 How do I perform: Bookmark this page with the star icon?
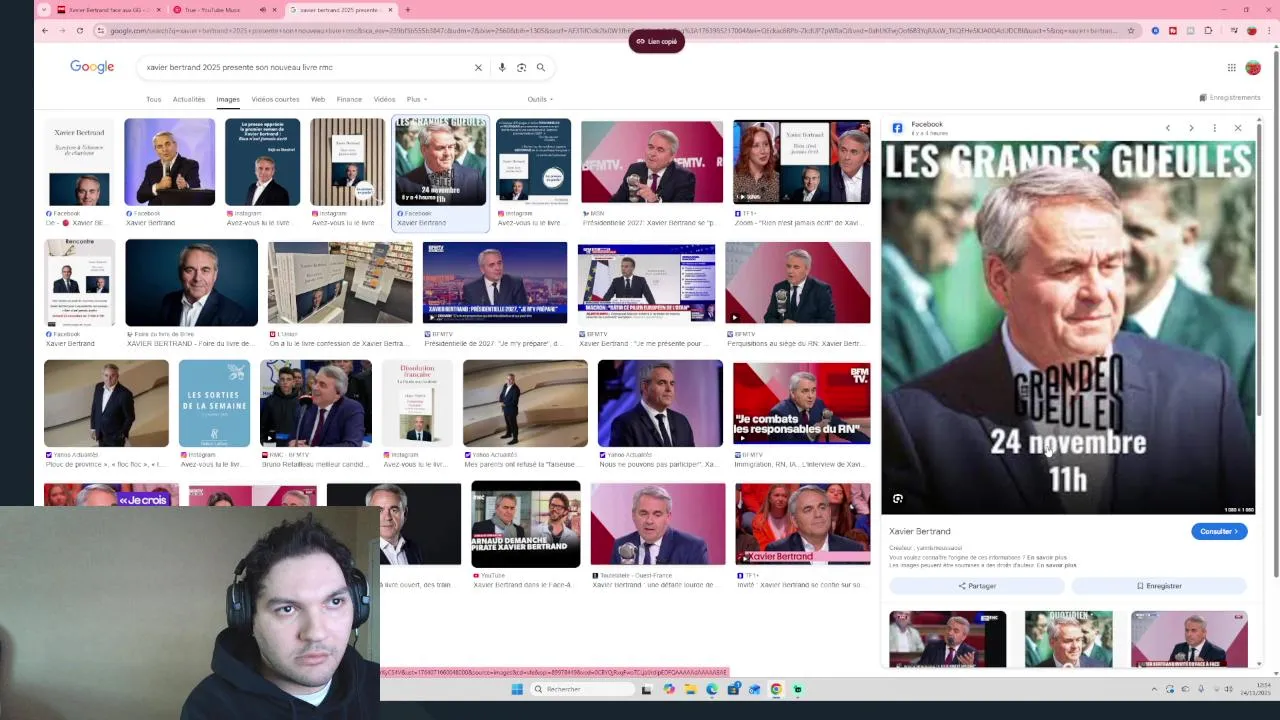tap(1131, 31)
